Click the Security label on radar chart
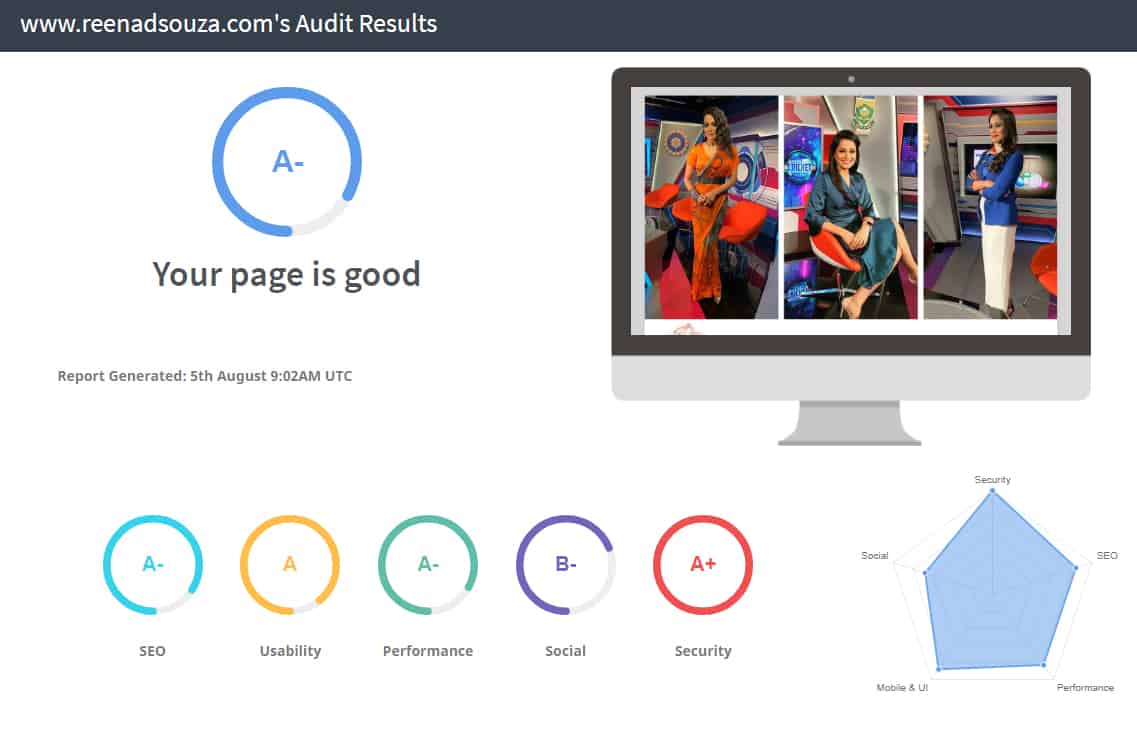This screenshot has height=734, width=1137. (992, 479)
